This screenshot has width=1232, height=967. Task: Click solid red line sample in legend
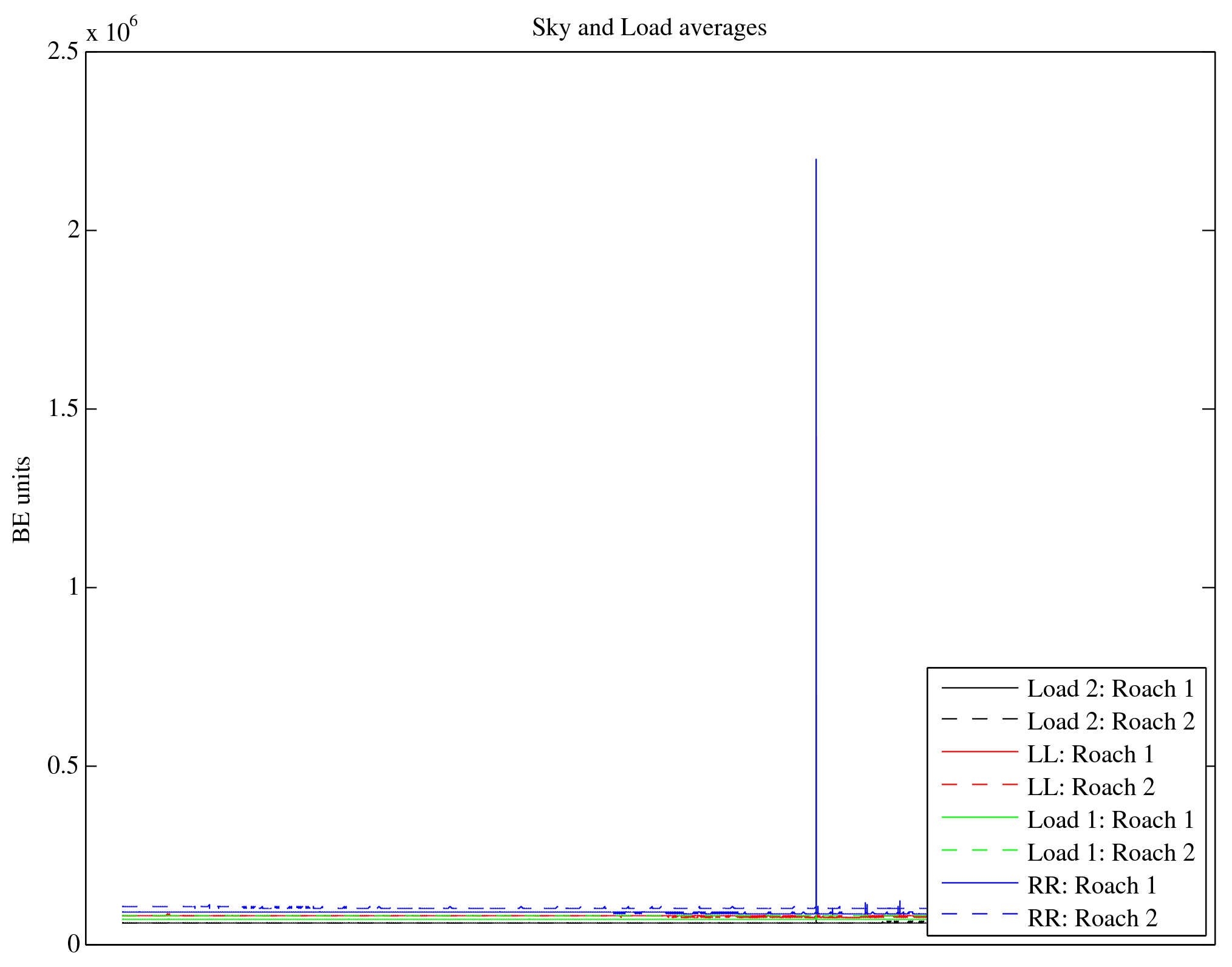(x=979, y=752)
